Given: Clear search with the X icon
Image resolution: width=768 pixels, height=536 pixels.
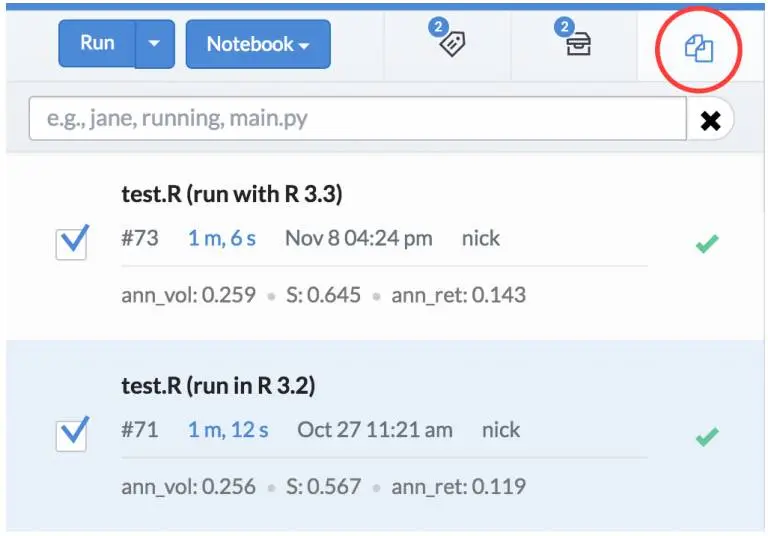Looking at the screenshot, I should pyautogui.click(x=710, y=120).
